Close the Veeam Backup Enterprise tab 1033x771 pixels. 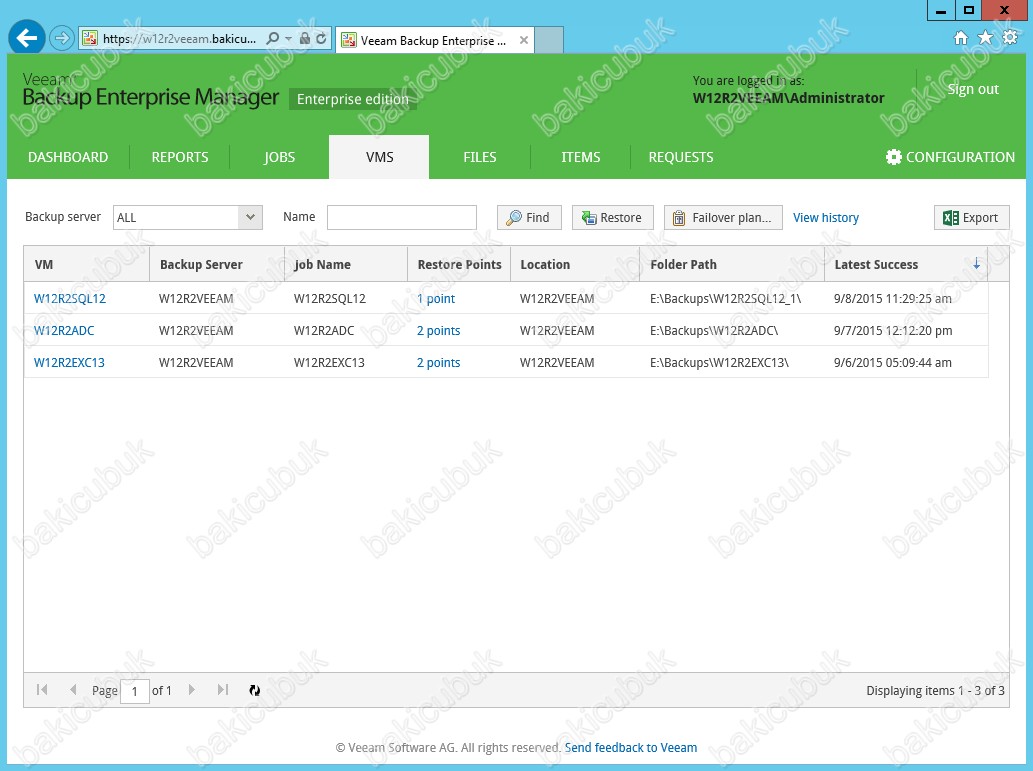(x=524, y=40)
